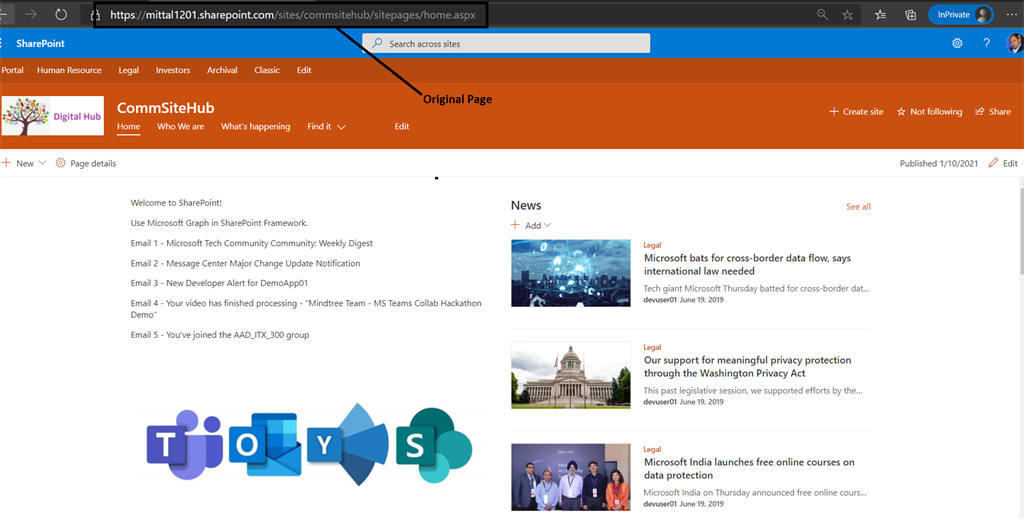Open the What's happening tab
The width and height of the screenshot is (1024, 519).
[255, 127]
